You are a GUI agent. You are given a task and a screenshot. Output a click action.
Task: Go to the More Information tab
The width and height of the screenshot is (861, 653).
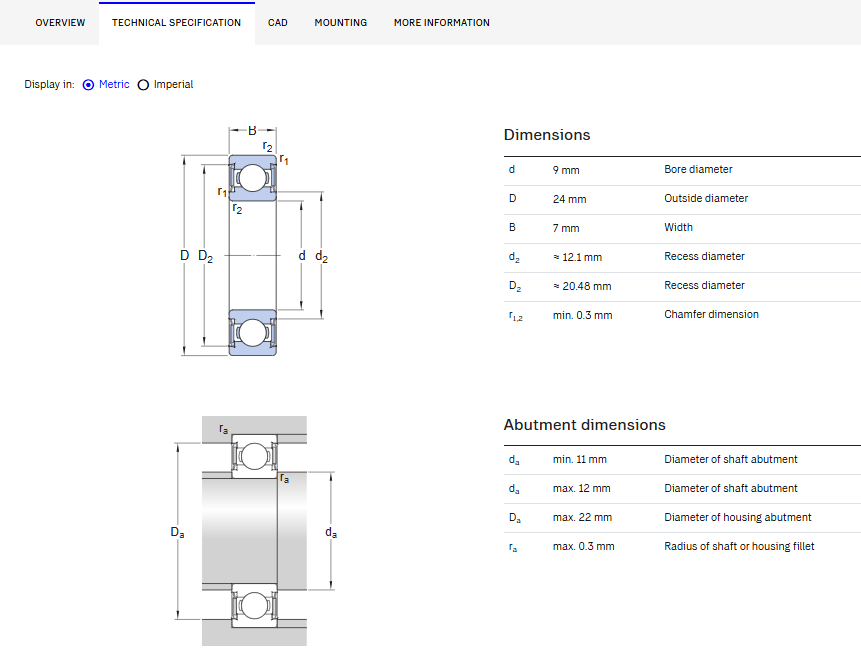click(441, 23)
